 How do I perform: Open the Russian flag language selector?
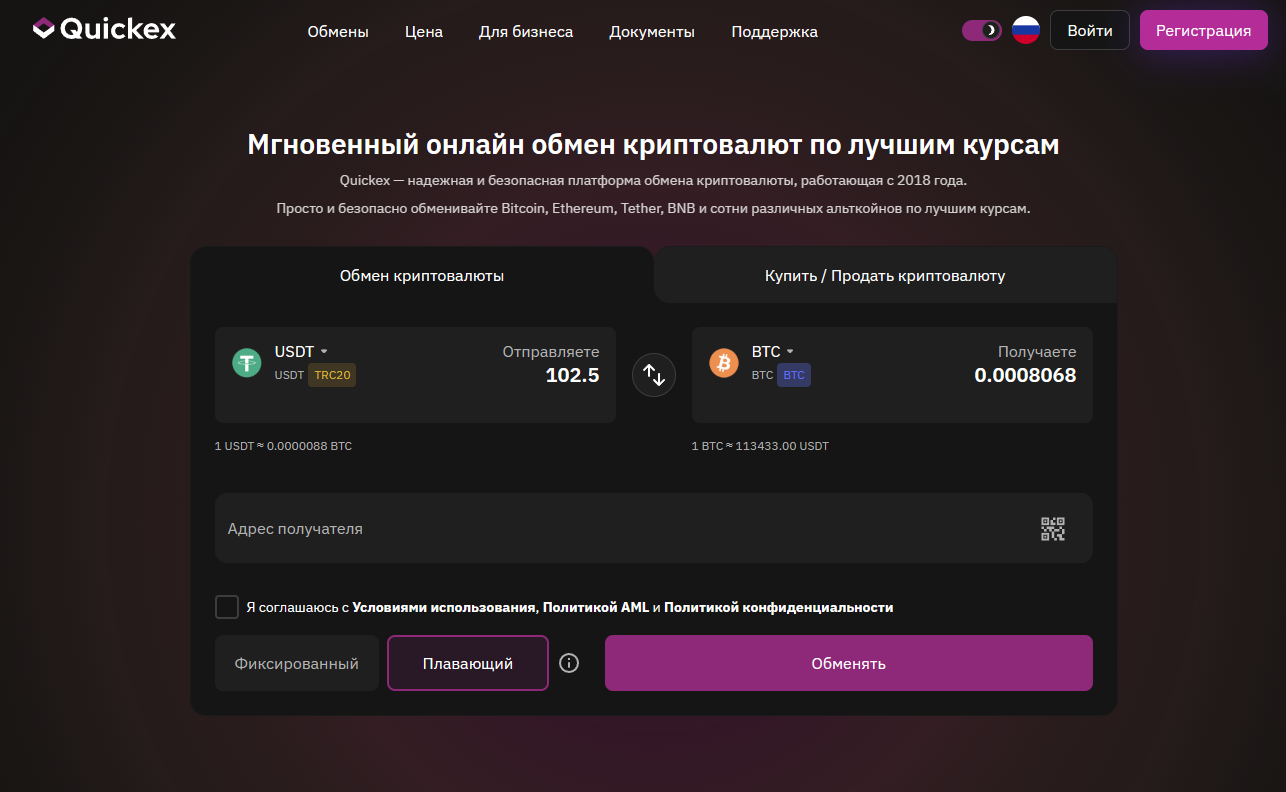coord(1026,31)
